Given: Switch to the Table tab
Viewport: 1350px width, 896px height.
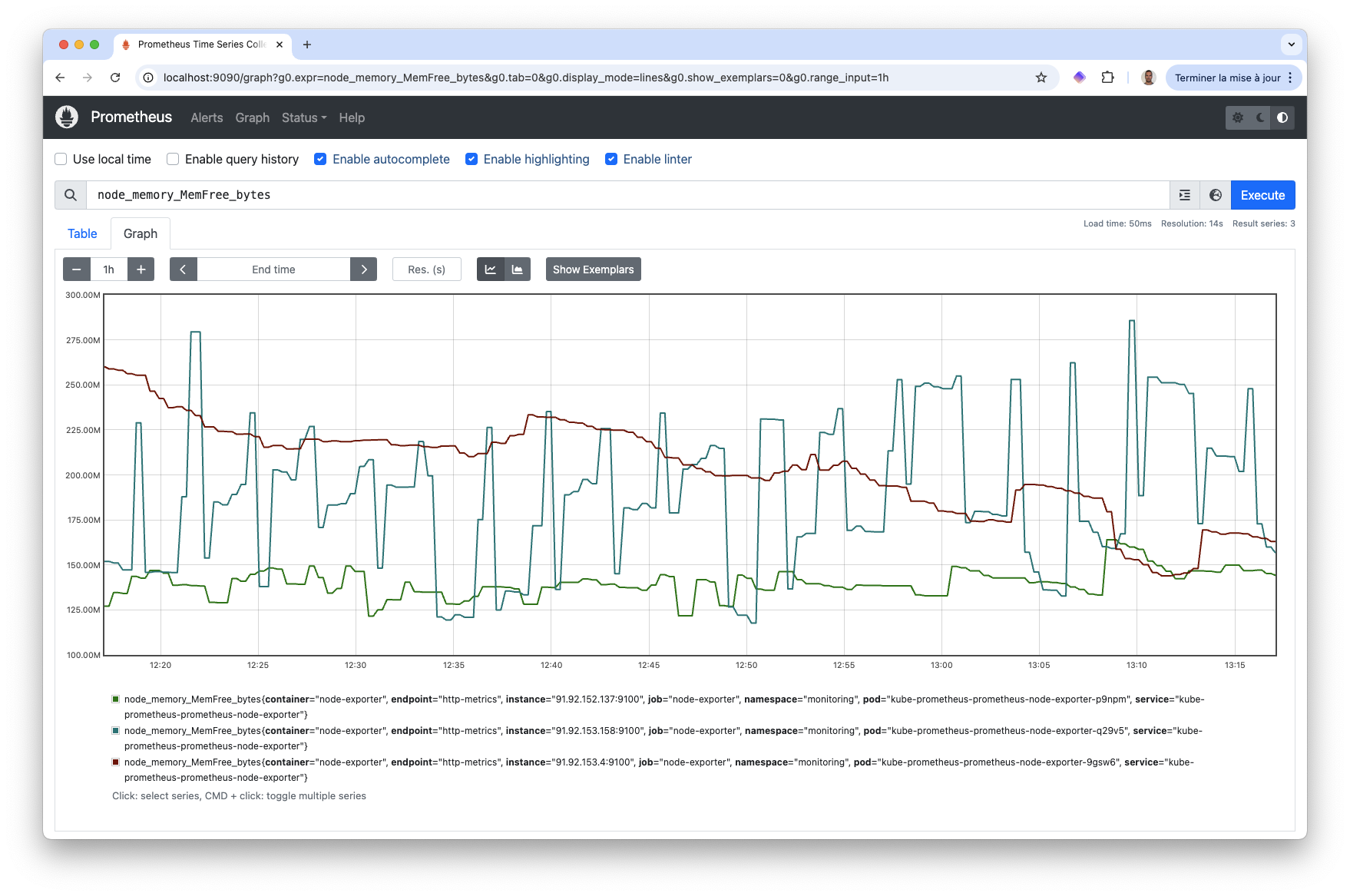Looking at the screenshot, I should (82, 233).
